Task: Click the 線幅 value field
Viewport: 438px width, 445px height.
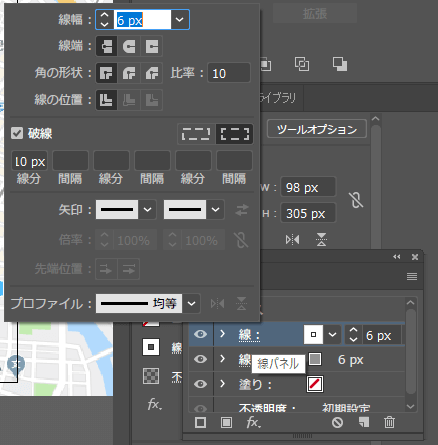Action: (x=143, y=20)
